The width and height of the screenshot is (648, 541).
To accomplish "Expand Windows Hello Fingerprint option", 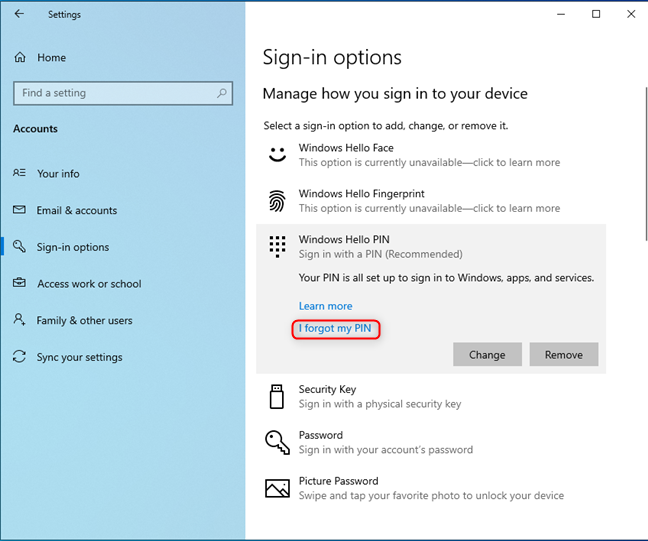I will click(431, 201).
